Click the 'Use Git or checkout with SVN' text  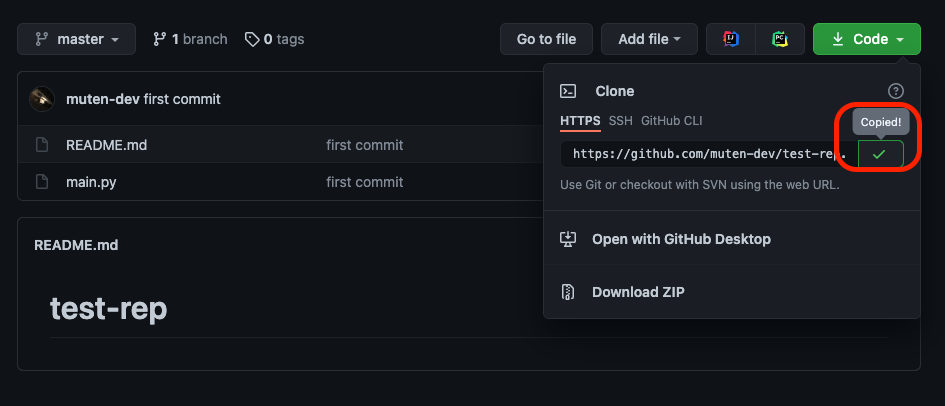point(700,184)
